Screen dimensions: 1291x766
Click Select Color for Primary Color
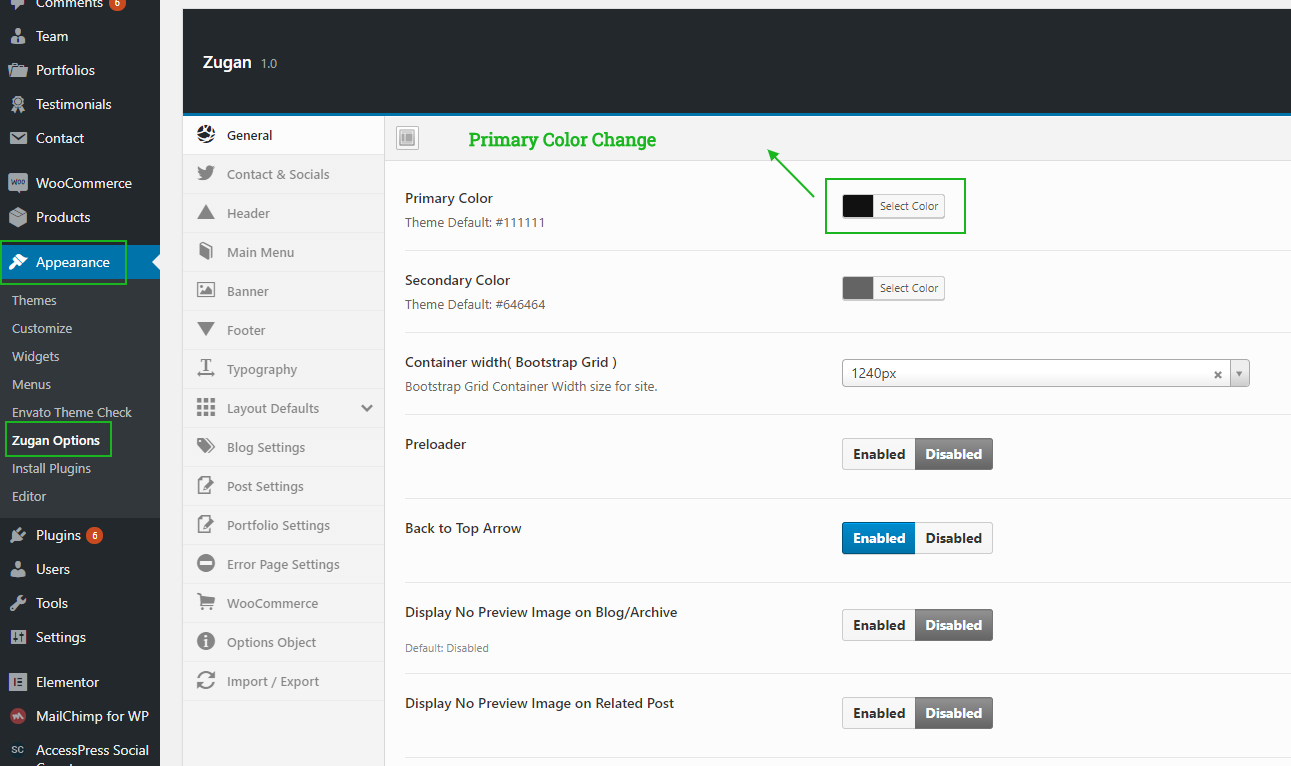coord(909,206)
